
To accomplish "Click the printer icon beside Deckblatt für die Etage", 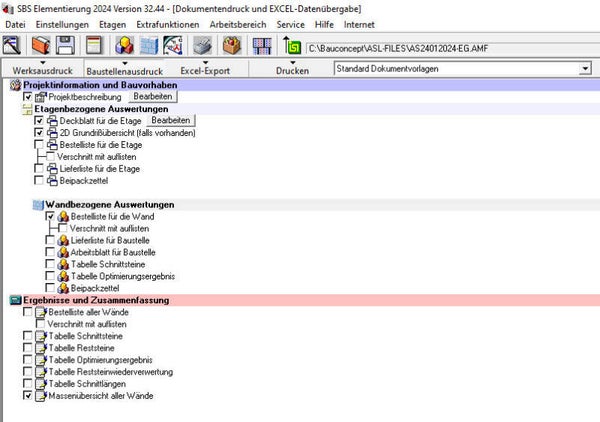I will coord(52,121).
